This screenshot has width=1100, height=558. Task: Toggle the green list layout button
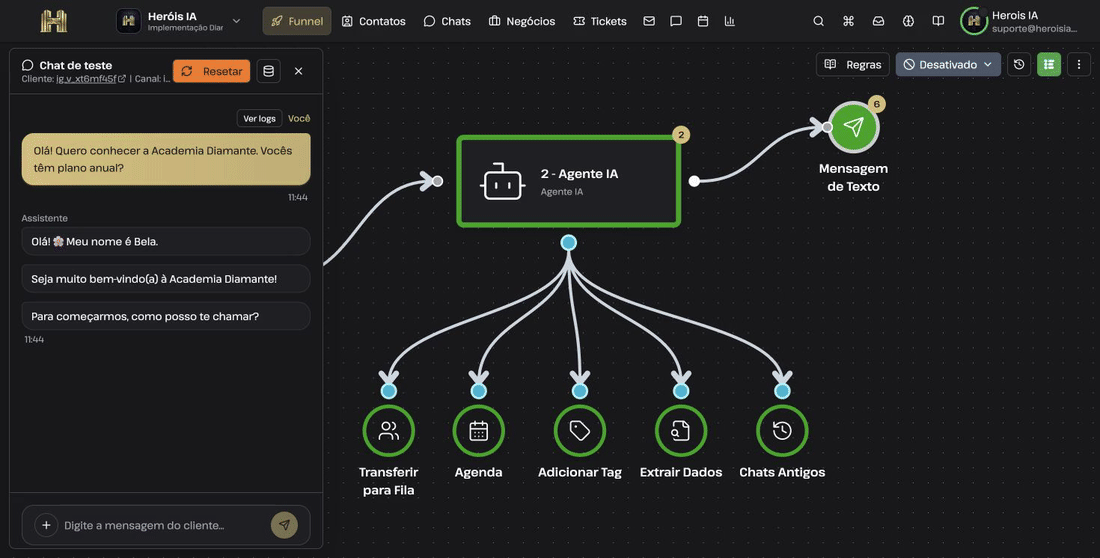(x=1049, y=65)
